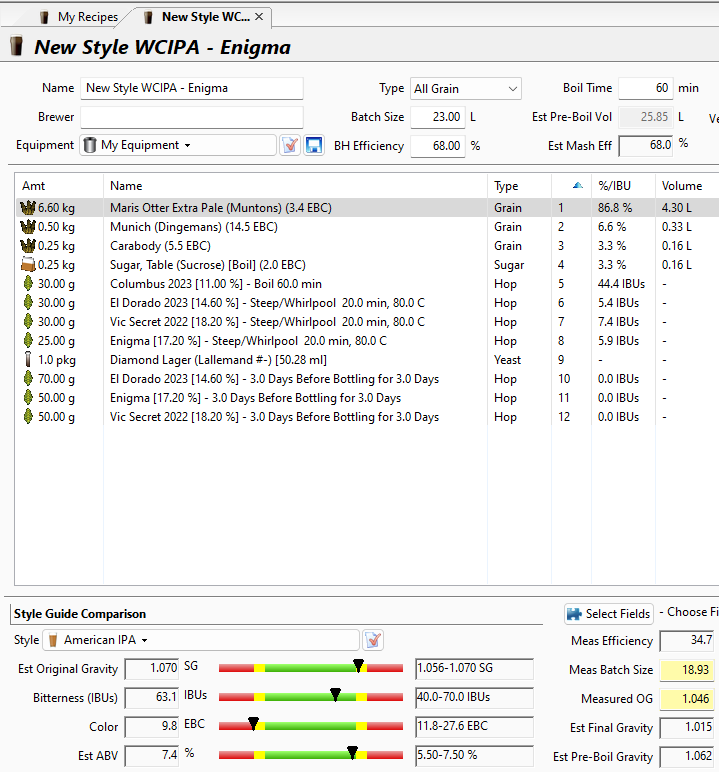The height and width of the screenshot is (772, 719).
Task: Sort by the Volume column header
Action: pos(687,186)
